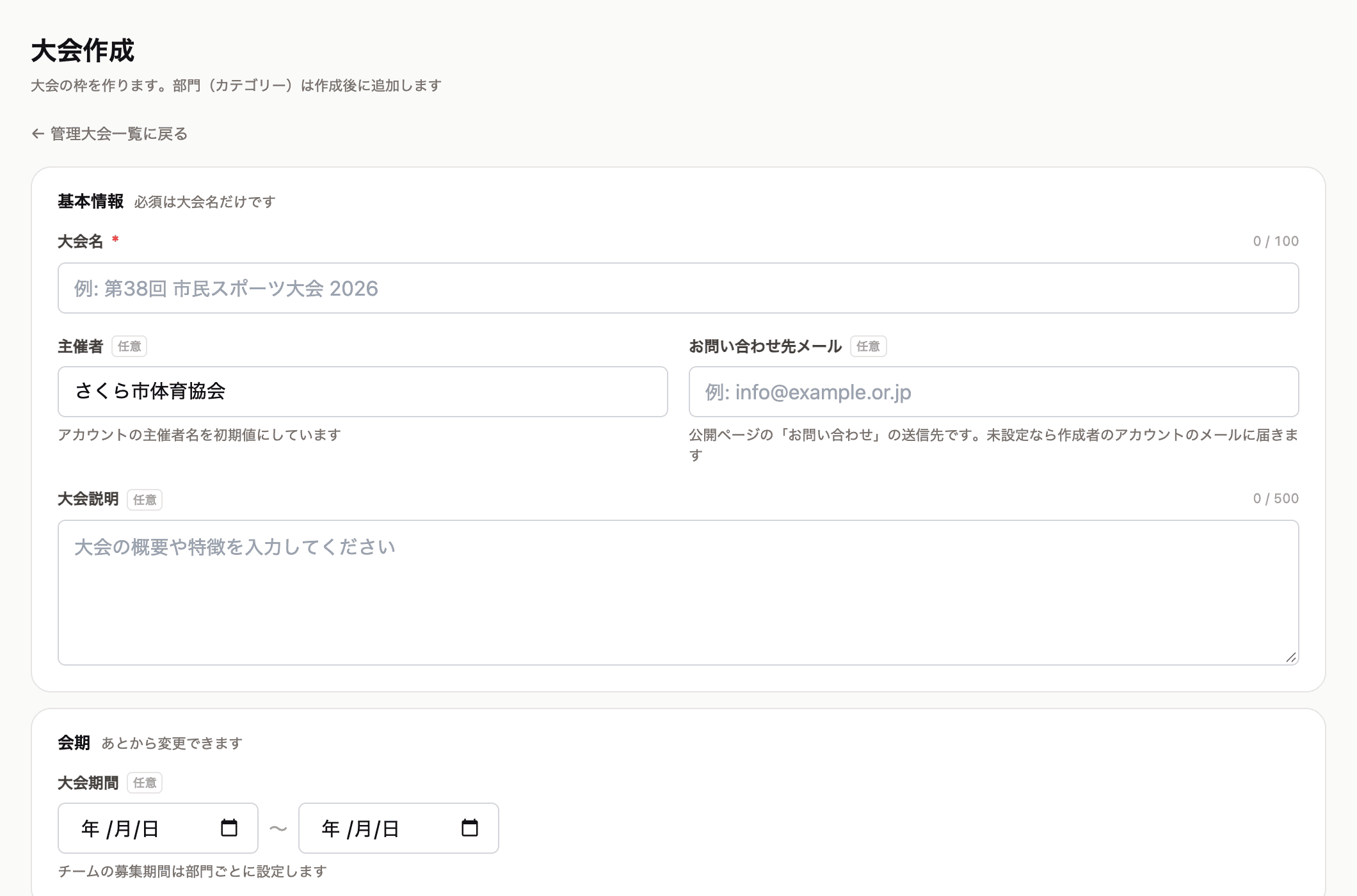
Task: Click the hint アカウントの主催者名を初期値にしています
Action: point(199,435)
